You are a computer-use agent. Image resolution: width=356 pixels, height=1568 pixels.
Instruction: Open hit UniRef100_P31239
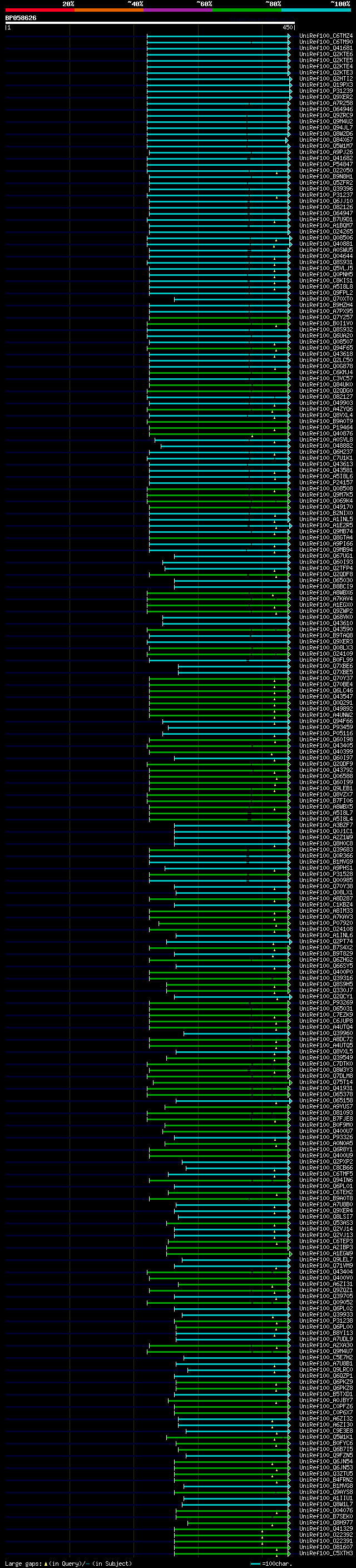pyautogui.click(x=325, y=91)
